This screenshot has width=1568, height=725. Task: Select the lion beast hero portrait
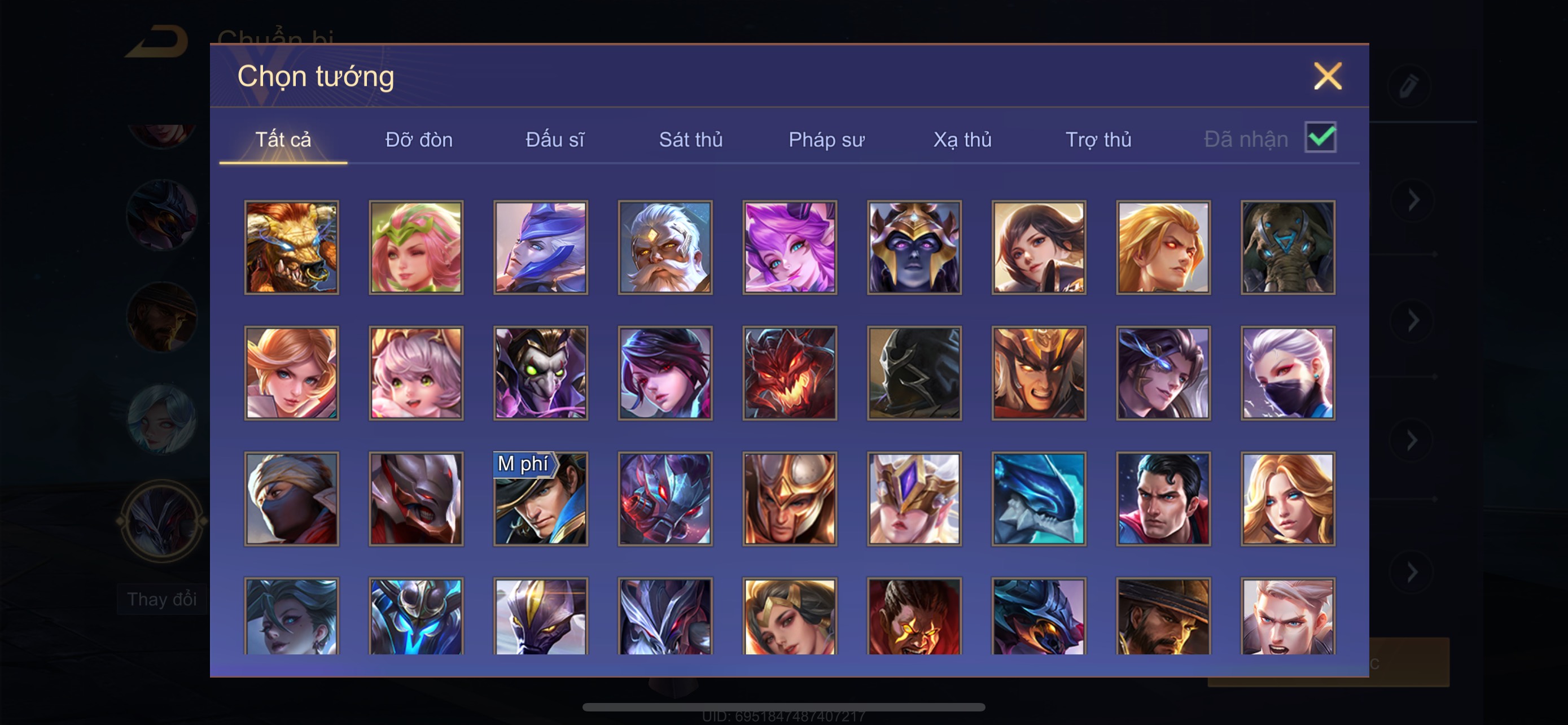pyautogui.click(x=292, y=247)
